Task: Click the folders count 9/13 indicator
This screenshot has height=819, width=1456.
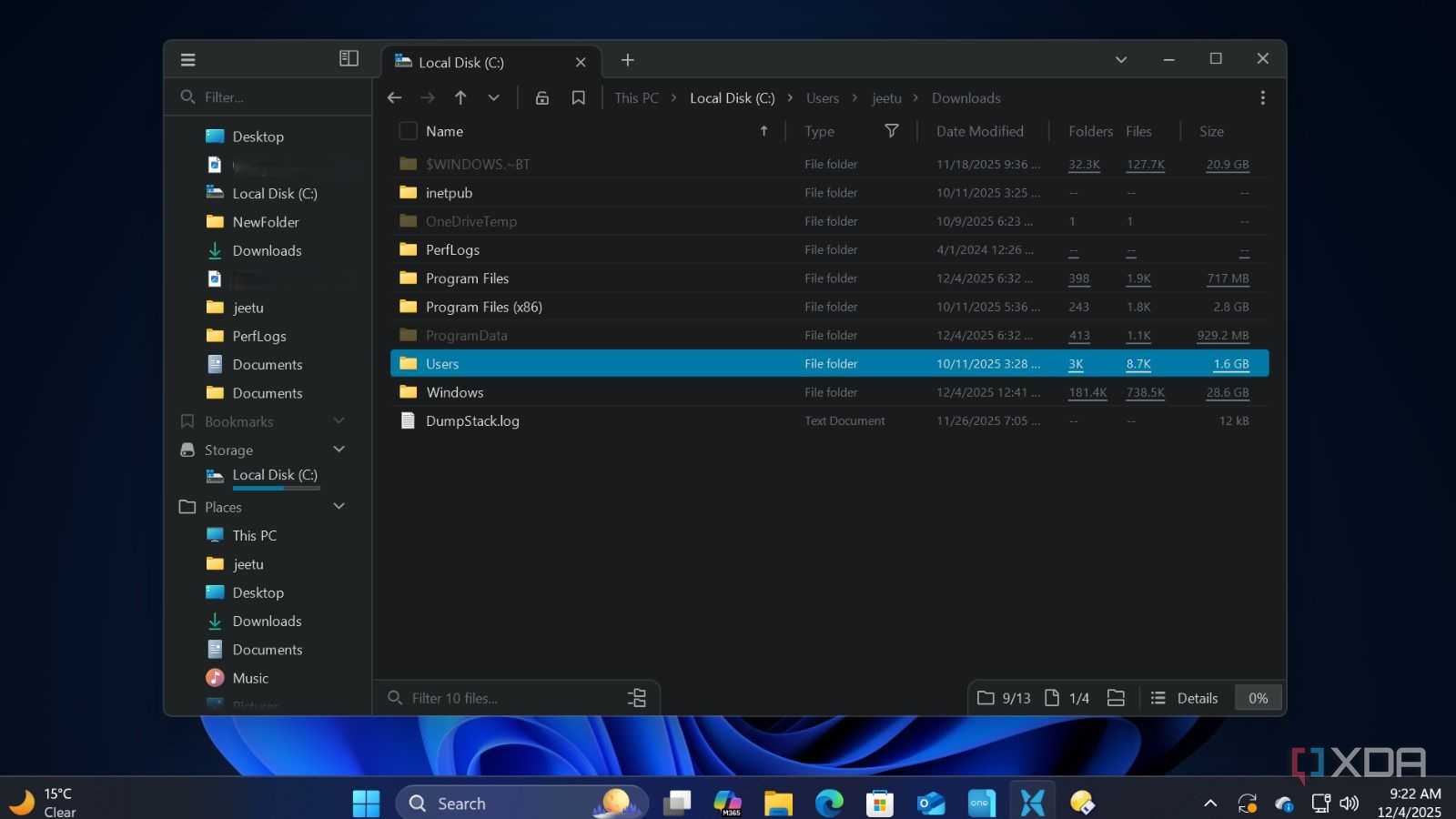Action: click(1004, 698)
